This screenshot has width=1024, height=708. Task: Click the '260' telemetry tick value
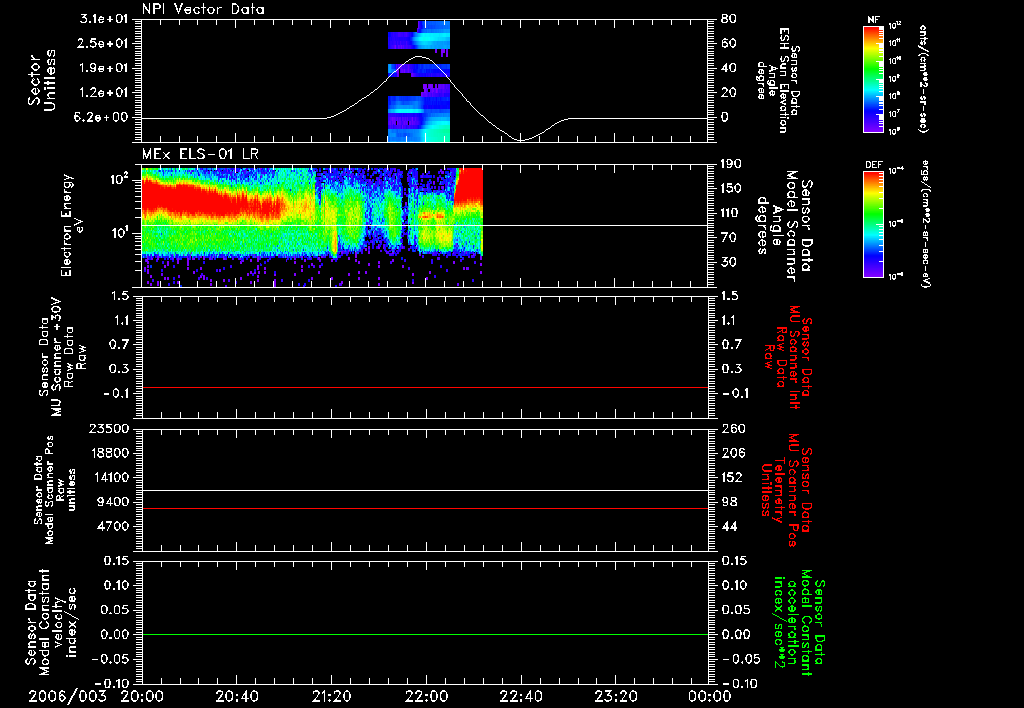731,428
